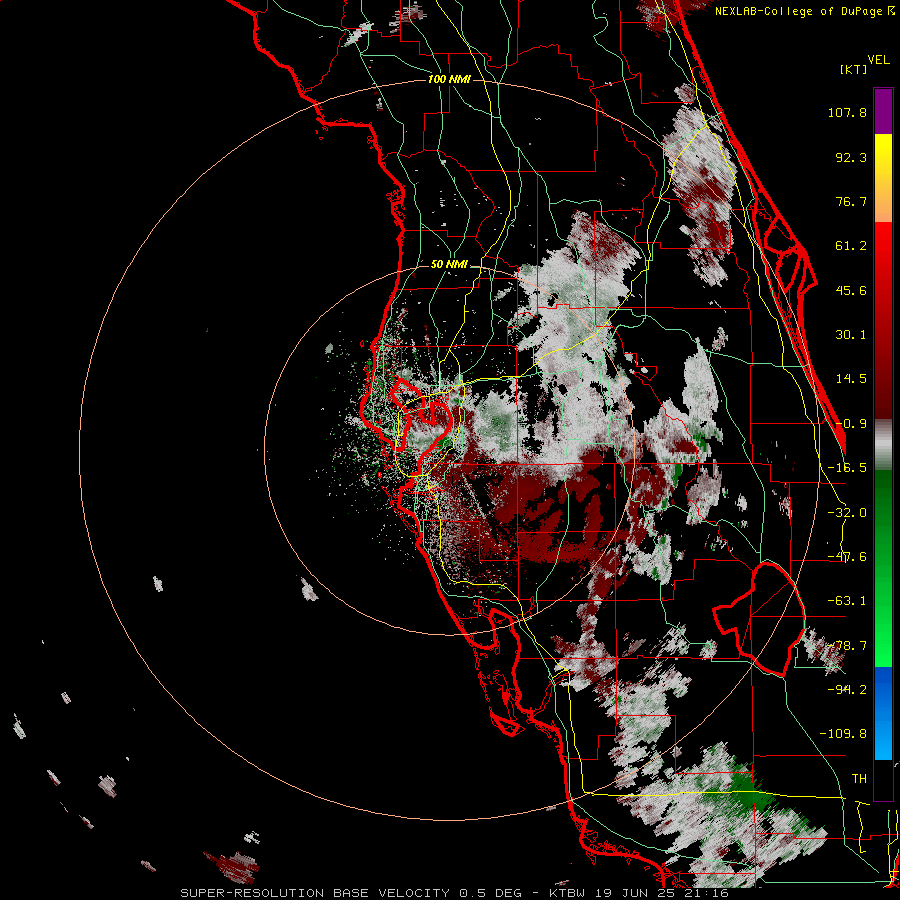Select the 92.3 velocity scale value

click(851, 157)
